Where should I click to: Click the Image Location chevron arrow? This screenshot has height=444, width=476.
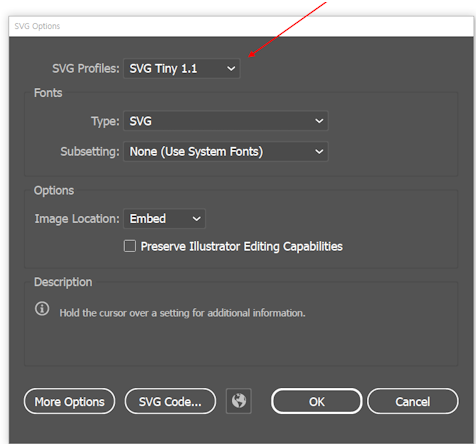coord(197,219)
